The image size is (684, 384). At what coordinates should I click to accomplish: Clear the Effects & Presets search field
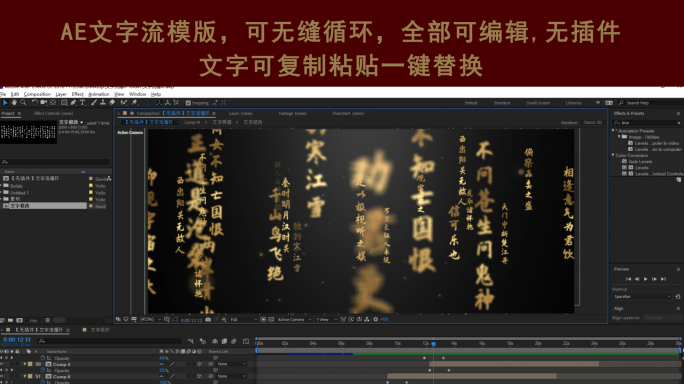point(679,123)
